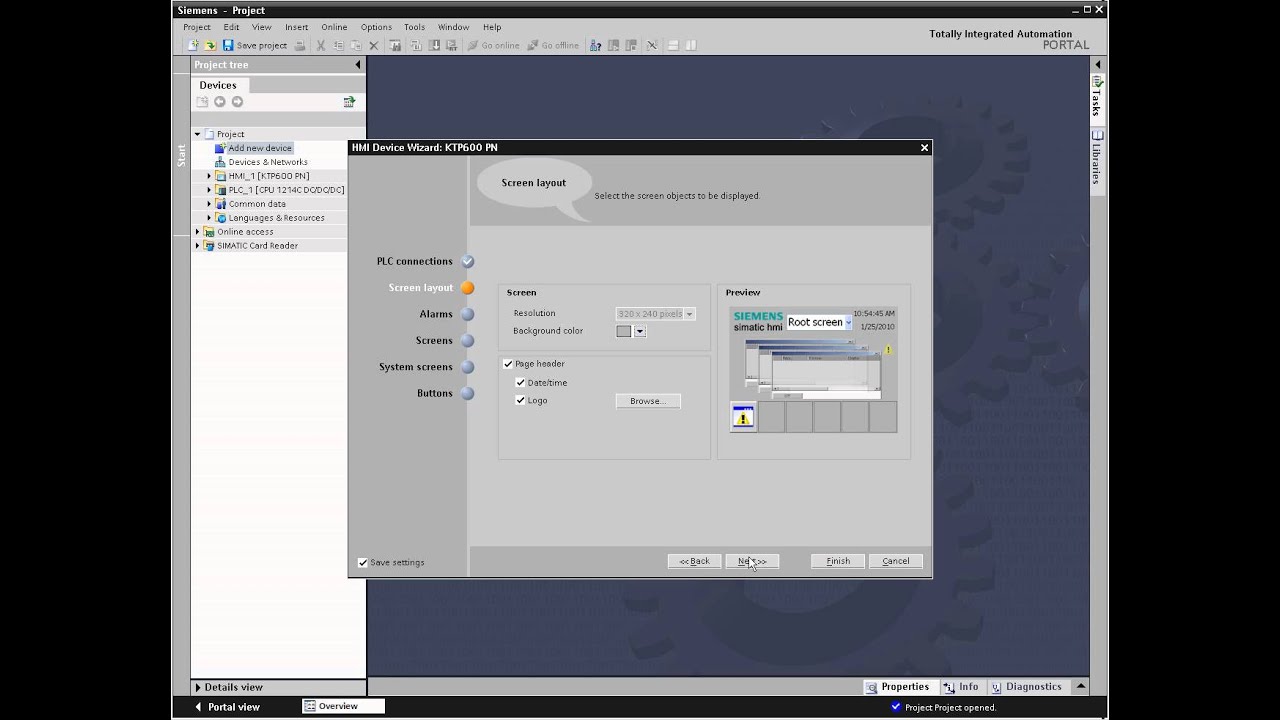Expand the Details view section

[x=198, y=688]
